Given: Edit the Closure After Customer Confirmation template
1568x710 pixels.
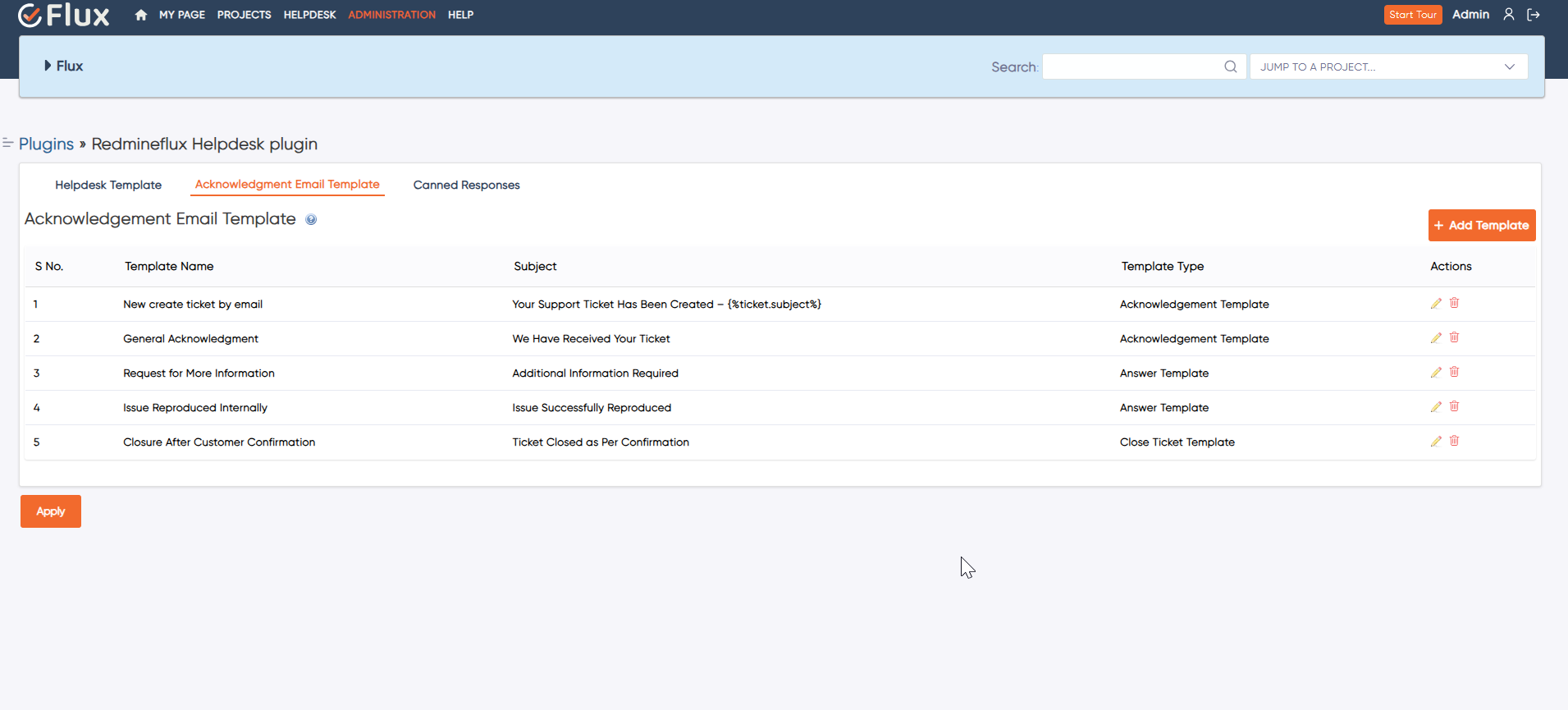Looking at the screenshot, I should coord(1436,442).
